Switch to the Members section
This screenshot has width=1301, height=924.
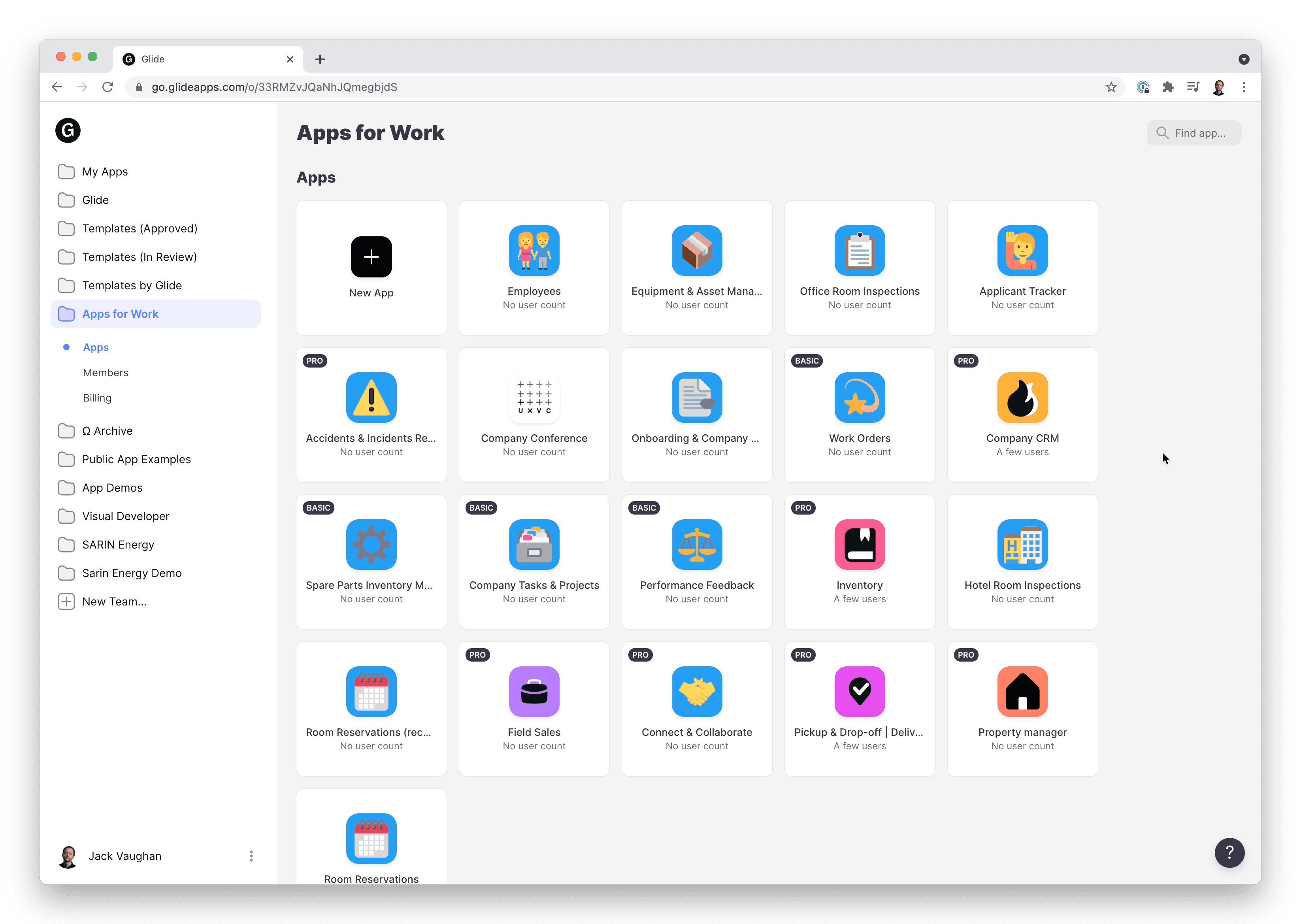(x=105, y=372)
